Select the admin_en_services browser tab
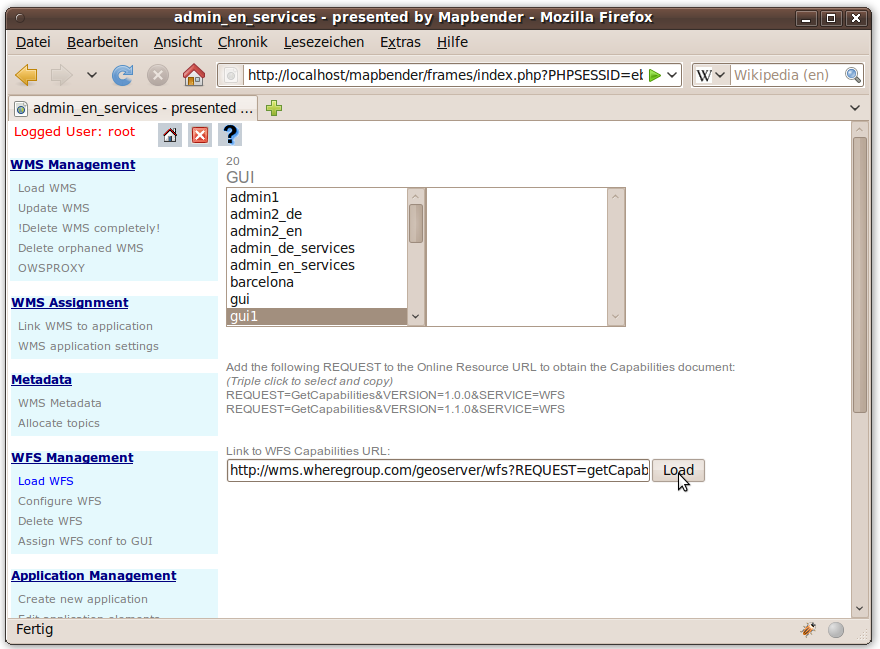880x649 pixels. (134, 108)
